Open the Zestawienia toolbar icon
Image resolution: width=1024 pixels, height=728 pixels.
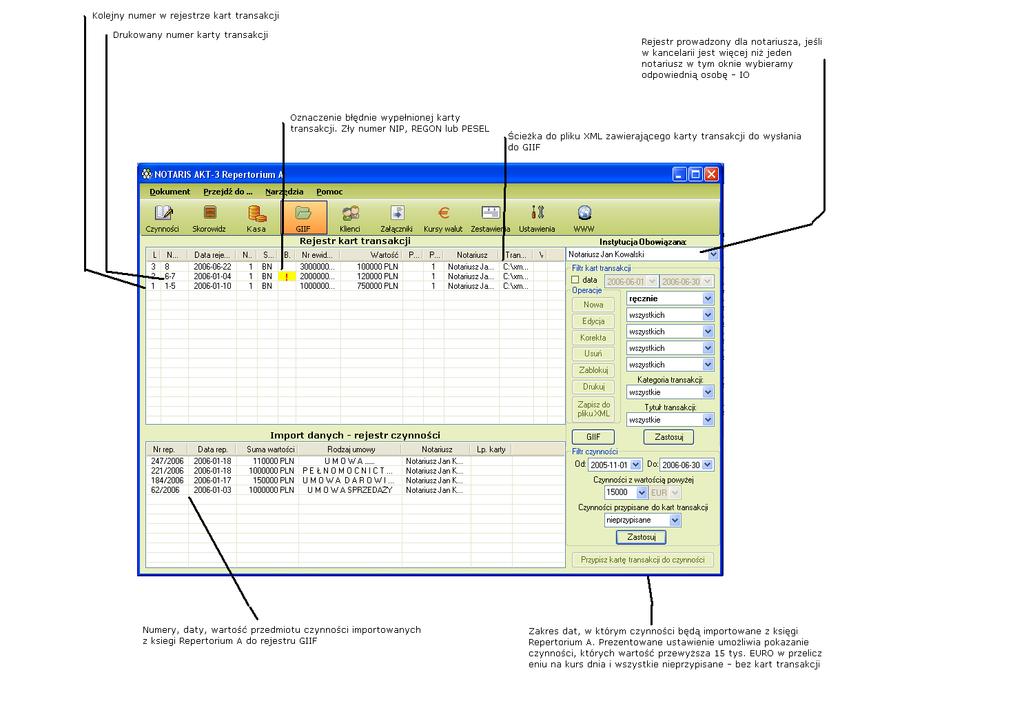pyautogui.click(x=490, y=217)
